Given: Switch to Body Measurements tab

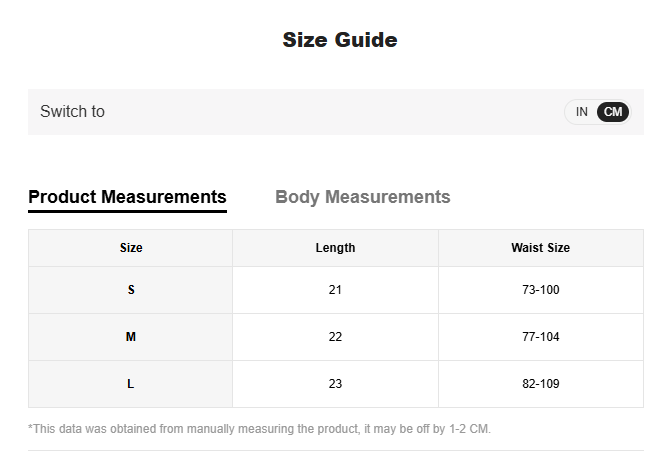Looking at the screenshot, I should 362,197.
